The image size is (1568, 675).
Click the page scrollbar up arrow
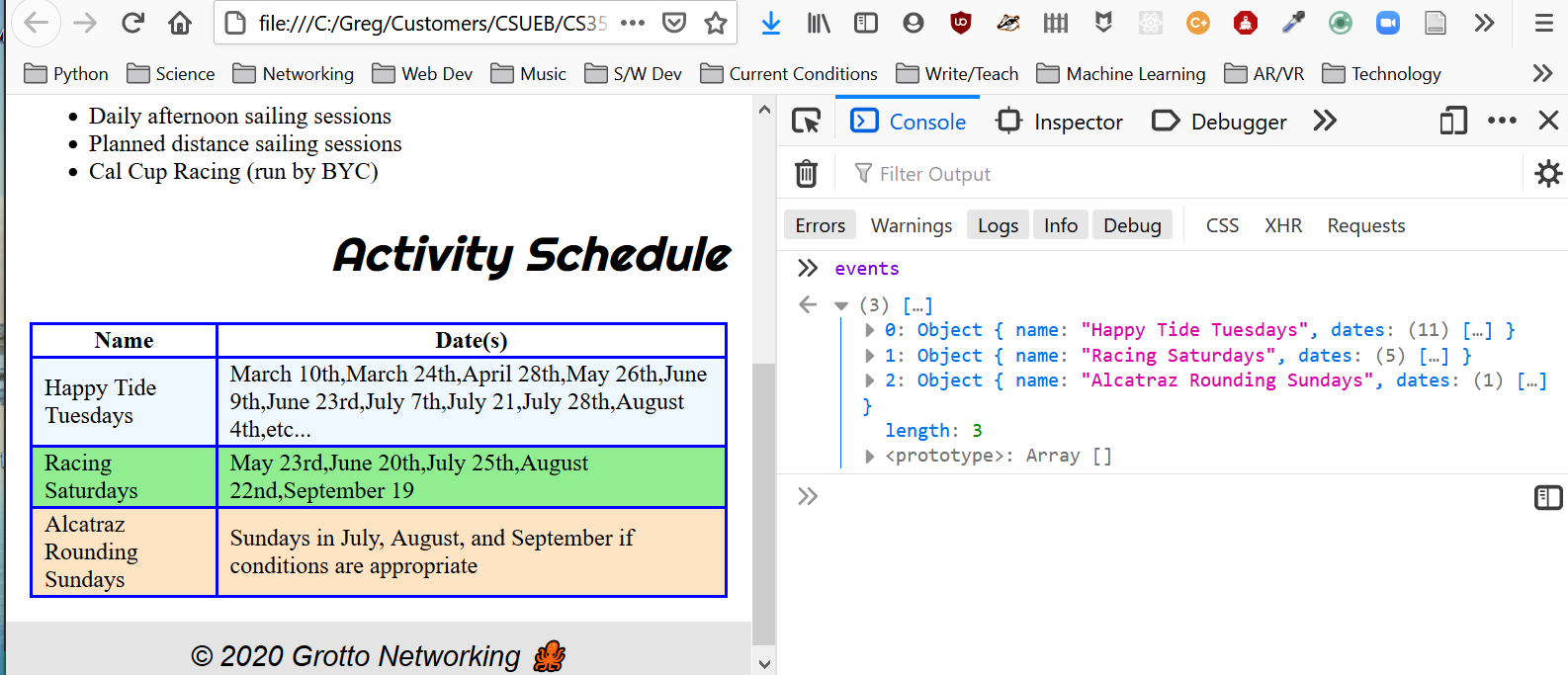pos(763,109)
